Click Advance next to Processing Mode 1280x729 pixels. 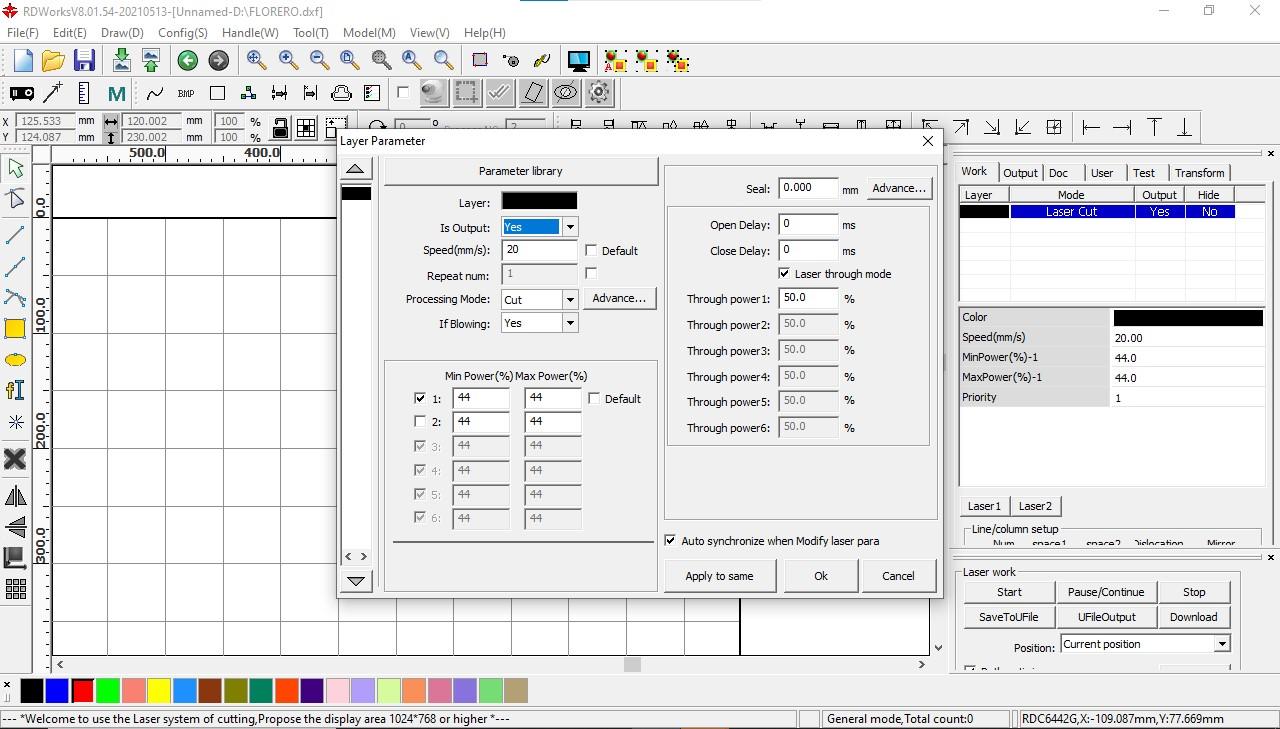[619, 298]
